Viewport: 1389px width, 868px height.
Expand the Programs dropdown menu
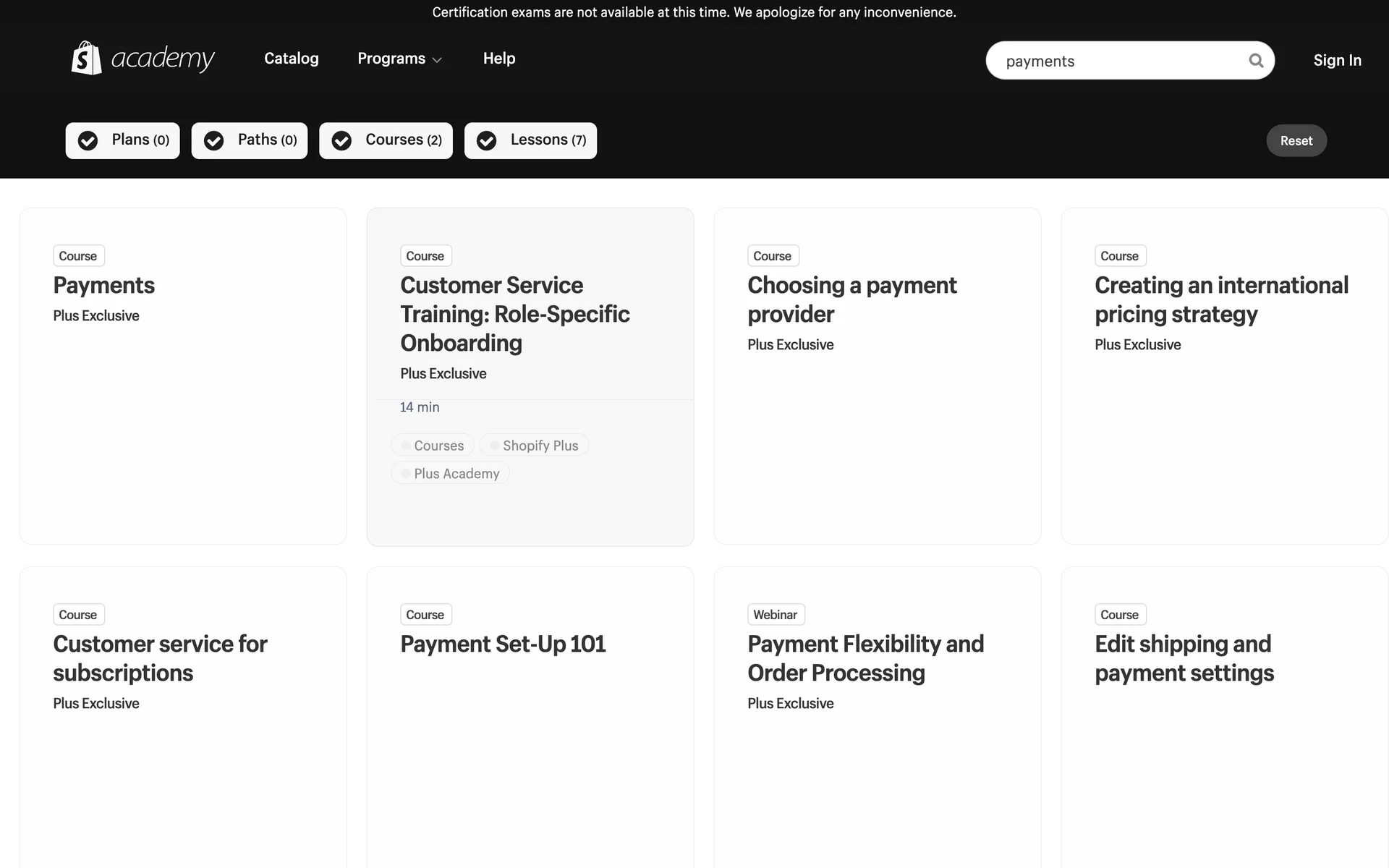[399, 59]
